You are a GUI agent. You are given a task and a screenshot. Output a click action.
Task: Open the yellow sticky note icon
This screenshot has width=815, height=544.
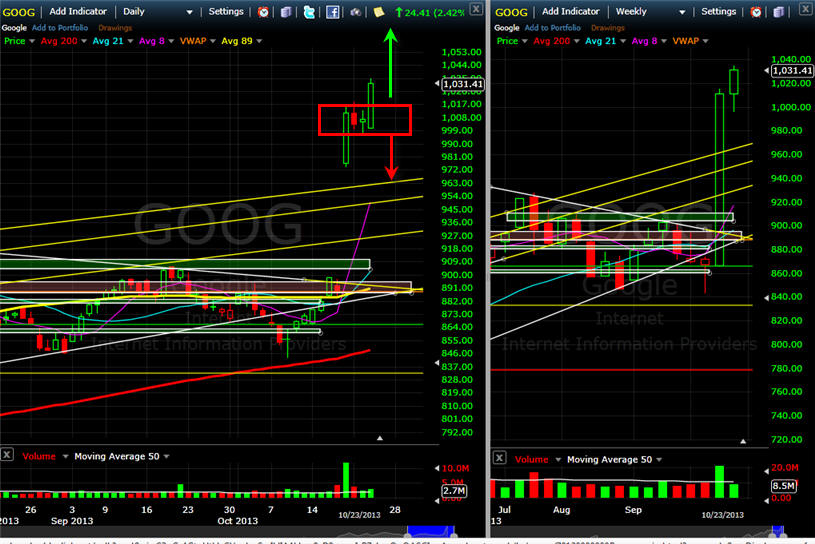pos(379,11)
